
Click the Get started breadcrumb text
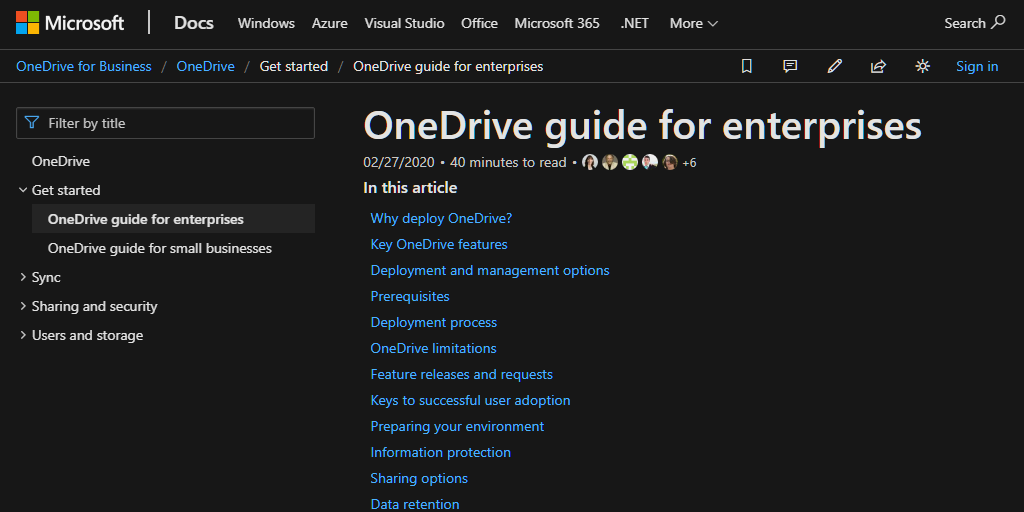(x=294, y=66)
